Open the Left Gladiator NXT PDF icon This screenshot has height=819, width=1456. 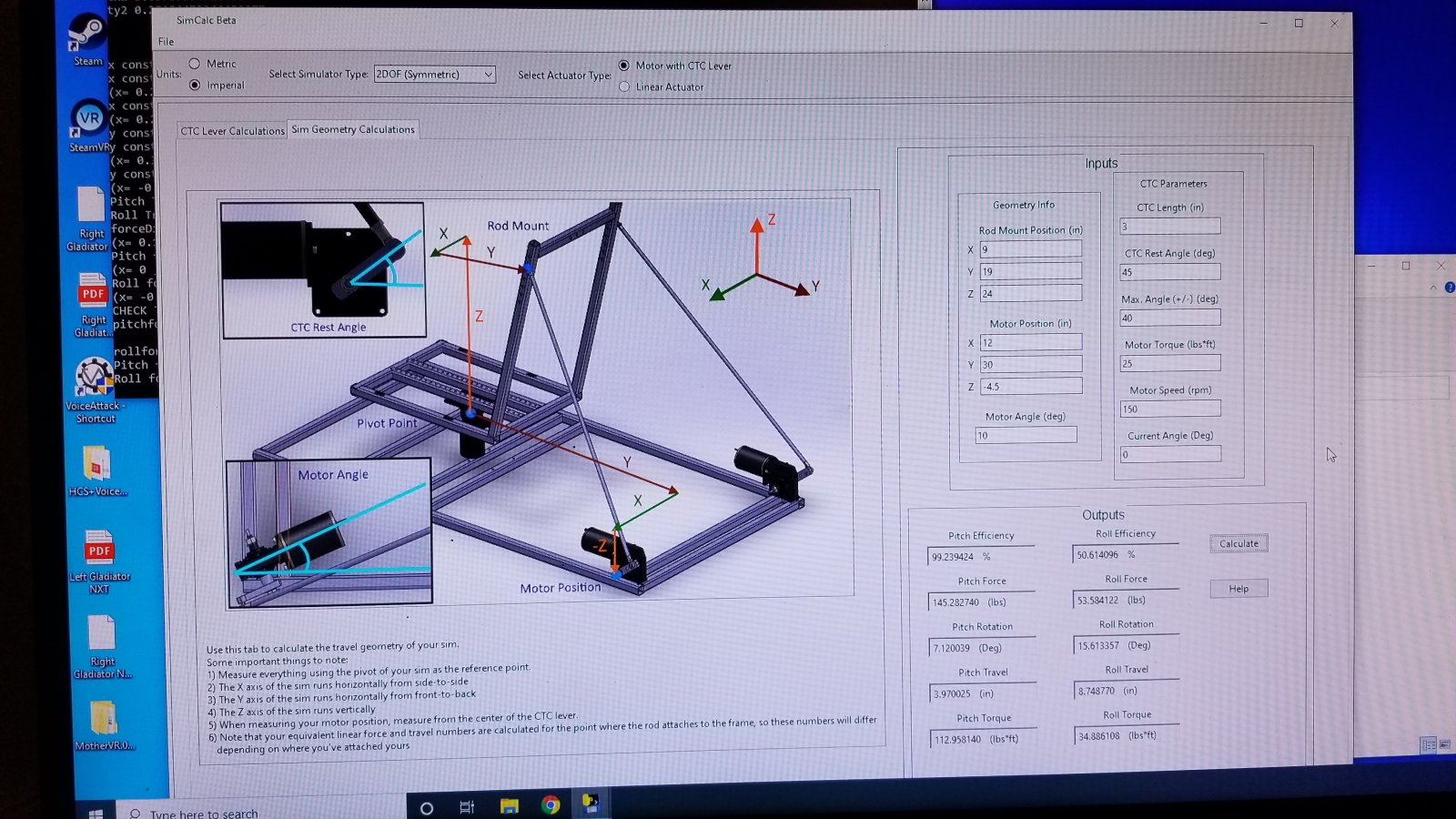pyautogui.click(x=99, y=561)
